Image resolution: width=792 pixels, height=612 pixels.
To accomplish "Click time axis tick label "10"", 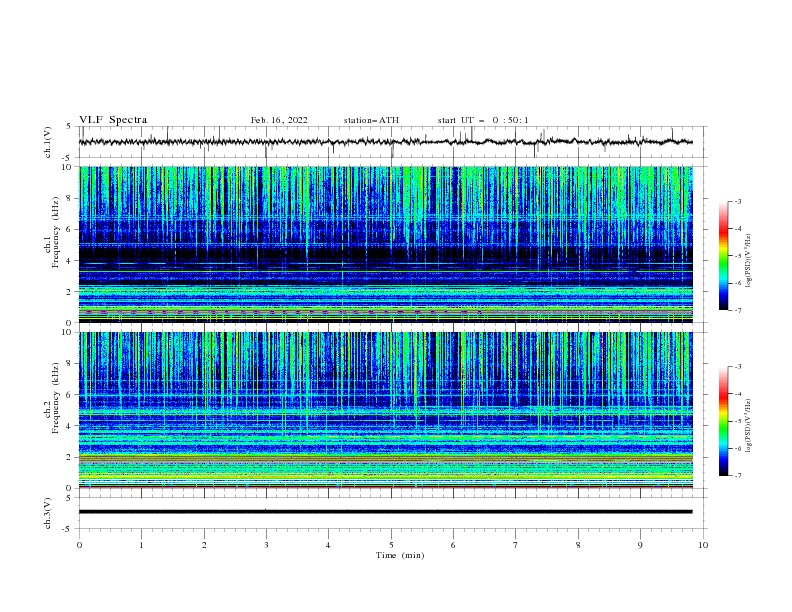I will (x=703, y=545).
